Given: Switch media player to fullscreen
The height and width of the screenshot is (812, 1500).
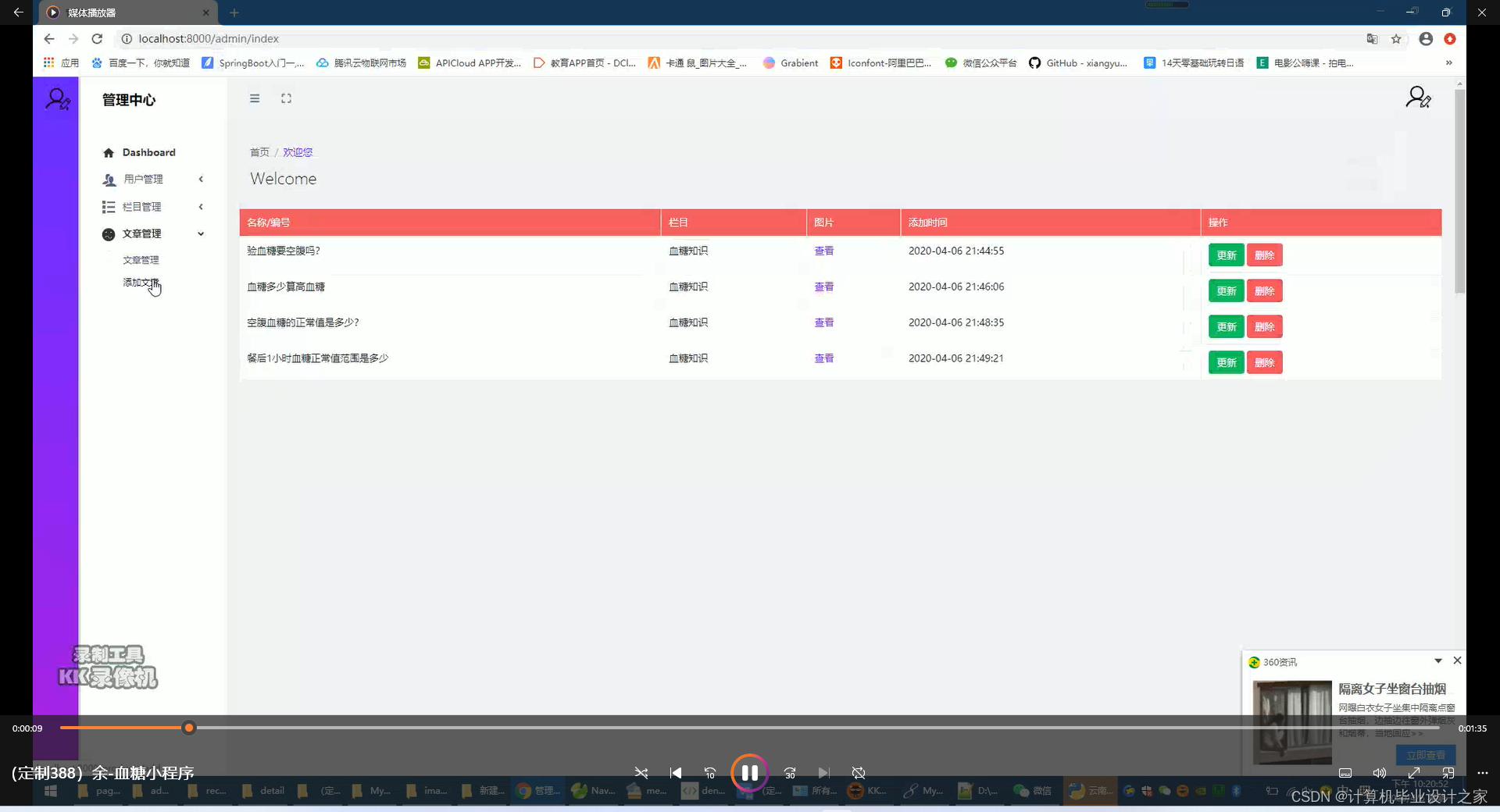Looking at the screenshot, I should point(1414,773).
